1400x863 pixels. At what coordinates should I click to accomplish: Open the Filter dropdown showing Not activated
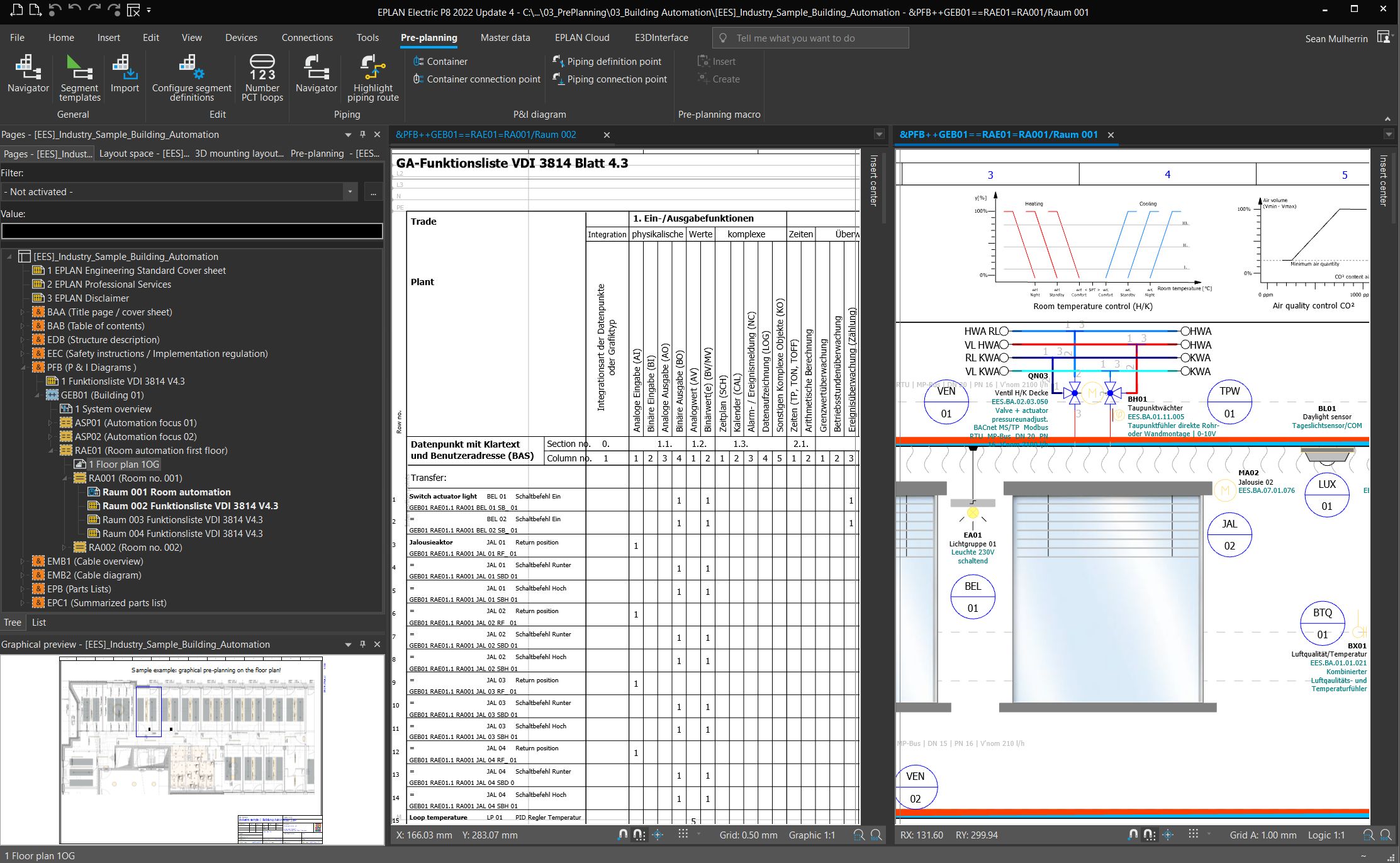(350, 192)
